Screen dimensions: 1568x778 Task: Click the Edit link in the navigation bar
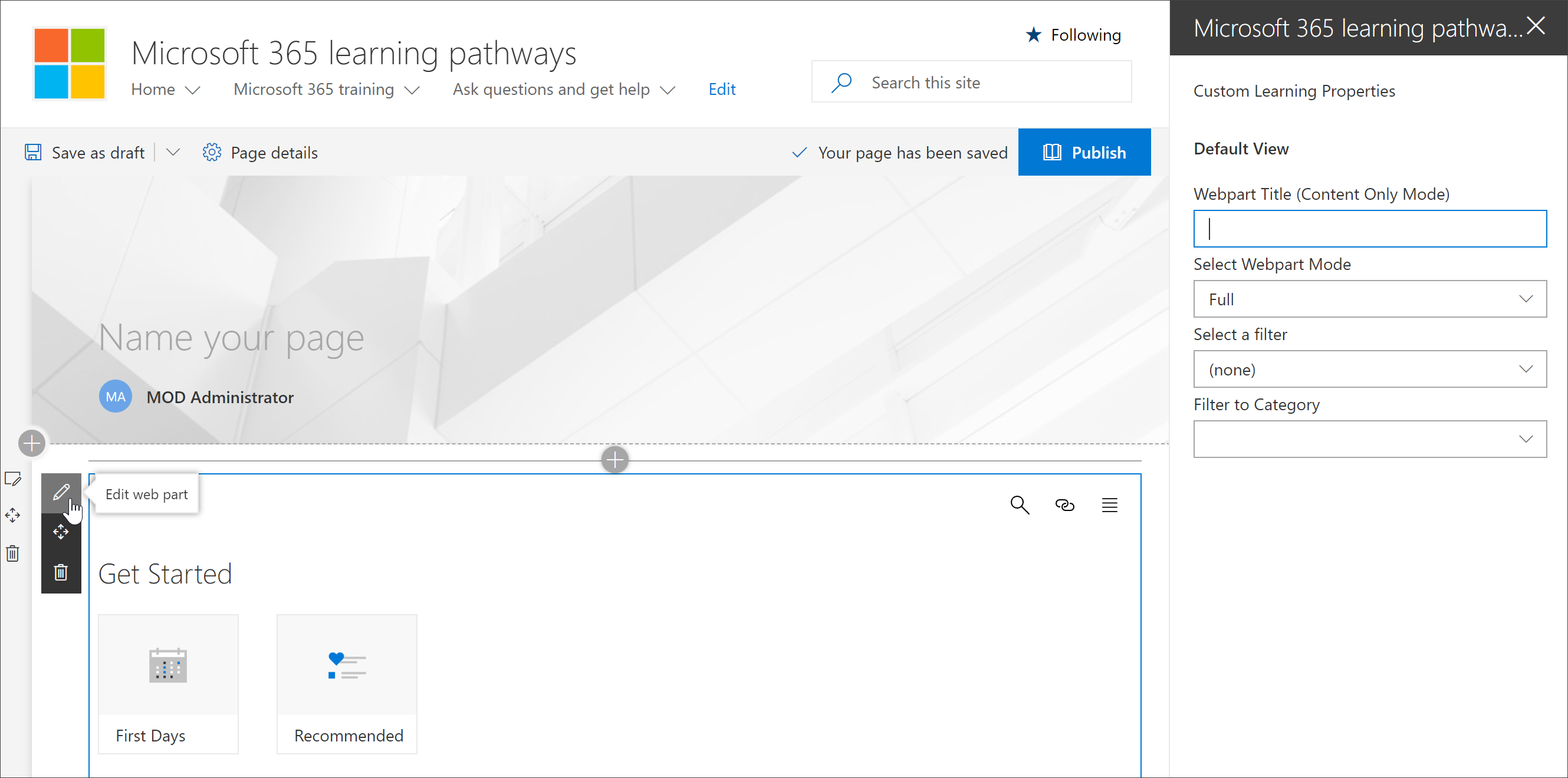[722, 90]
